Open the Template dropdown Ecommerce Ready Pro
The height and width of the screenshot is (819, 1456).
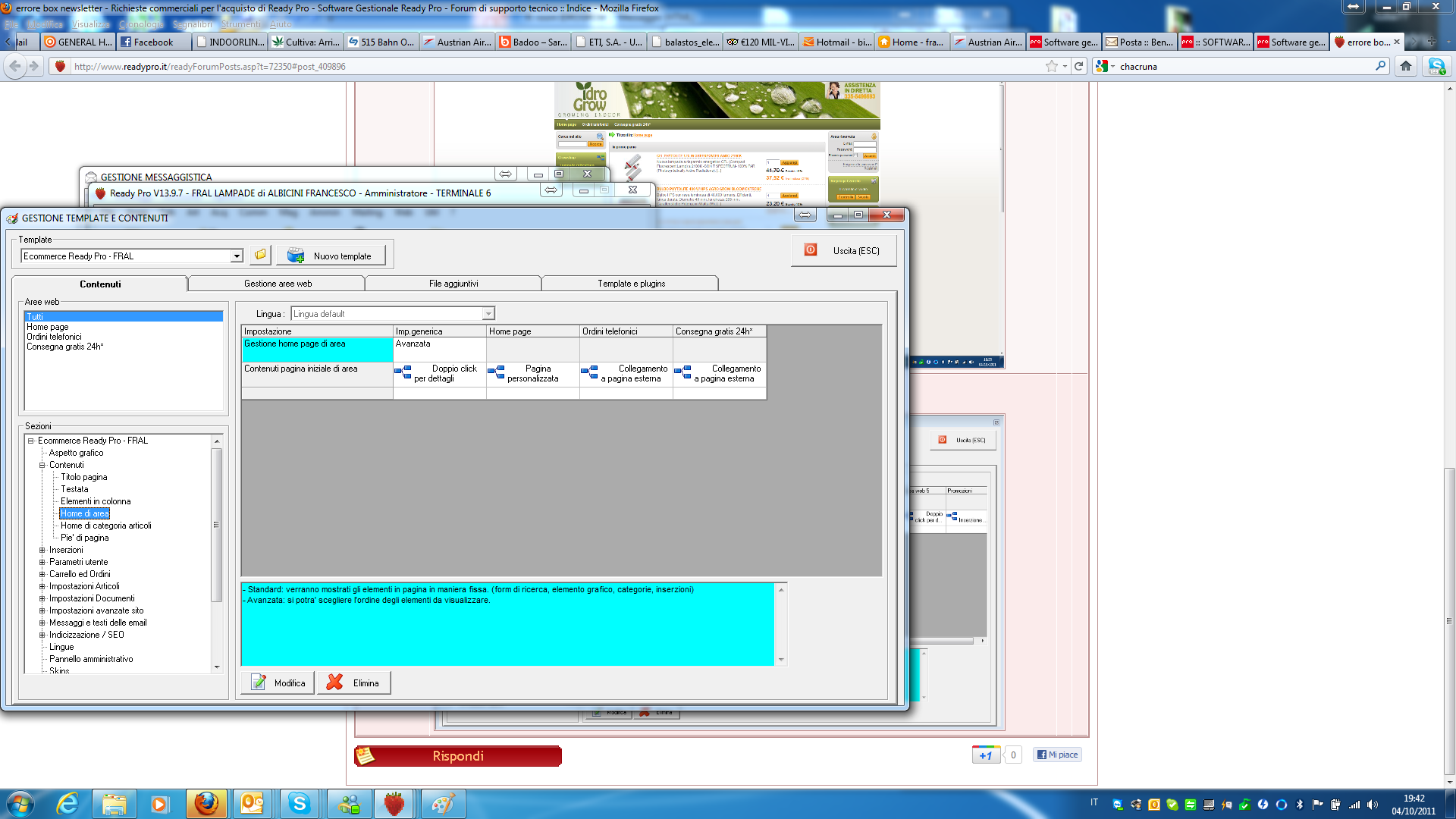pos(237,256)
